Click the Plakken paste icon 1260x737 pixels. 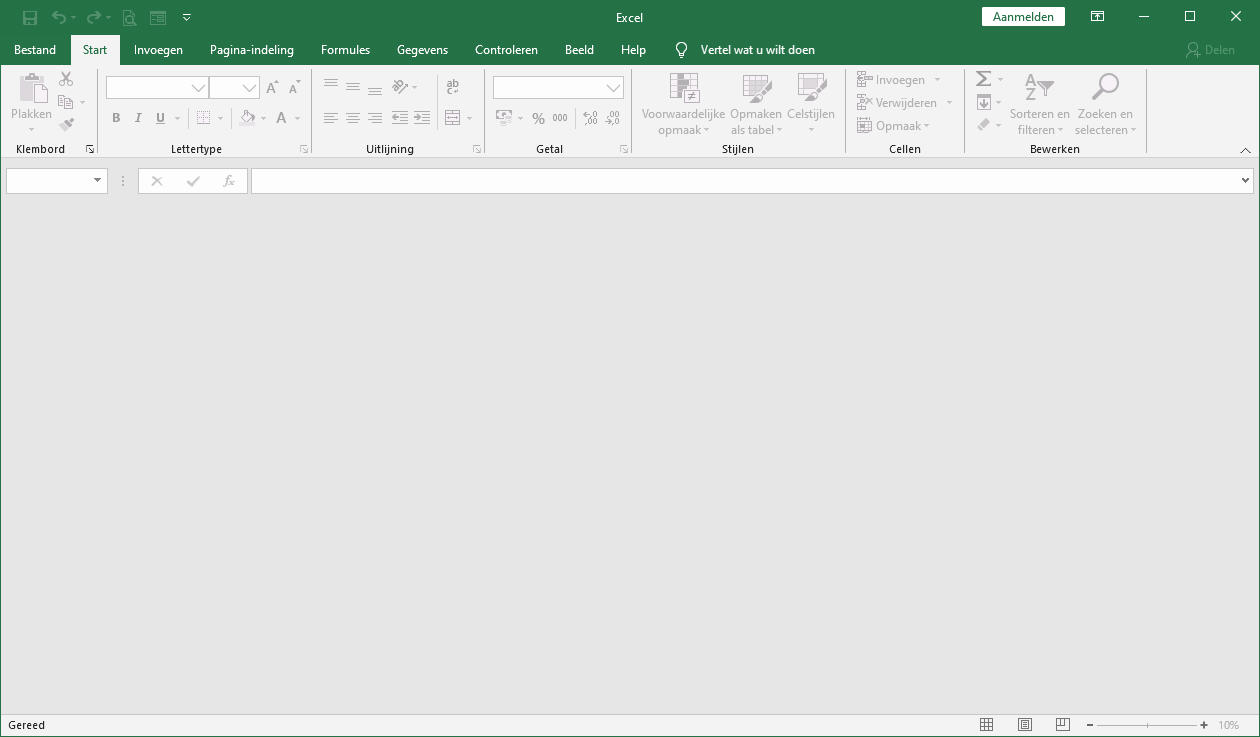pyautogui.click(x=31, y=90)
